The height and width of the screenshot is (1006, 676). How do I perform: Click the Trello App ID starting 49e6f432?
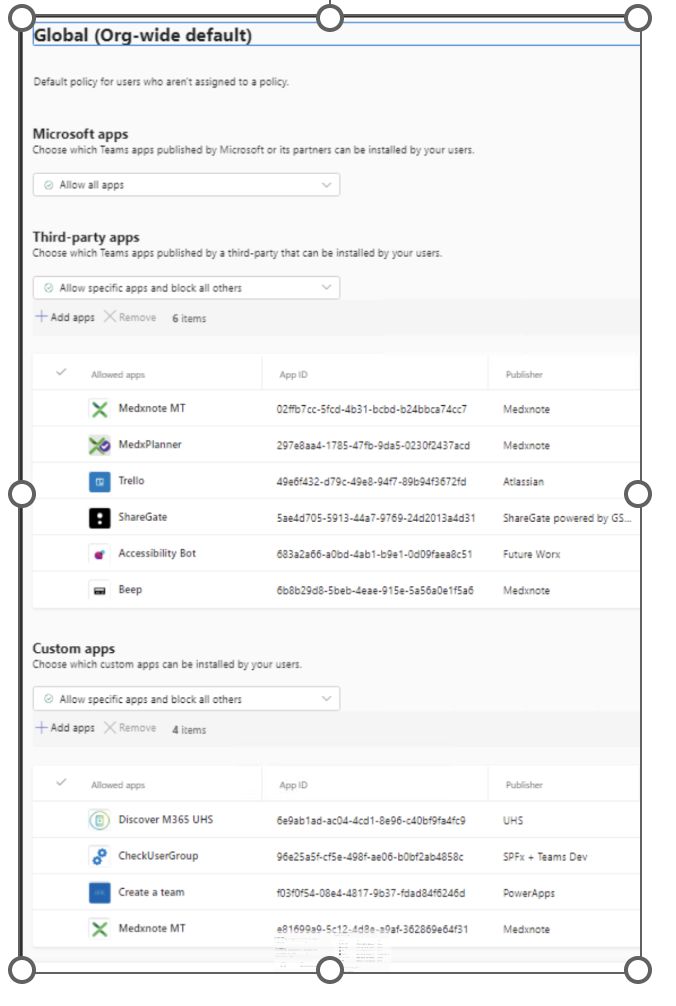click(371, 482)
